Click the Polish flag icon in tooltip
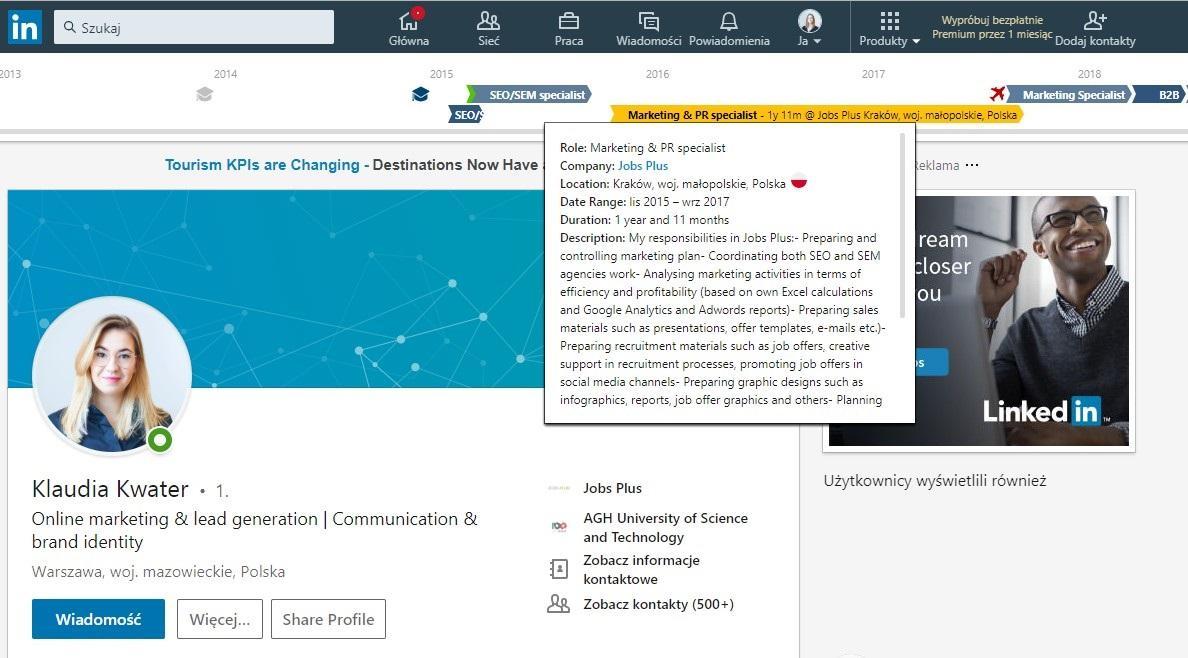The image size is (1188, 658). click(x=799, y=183)
